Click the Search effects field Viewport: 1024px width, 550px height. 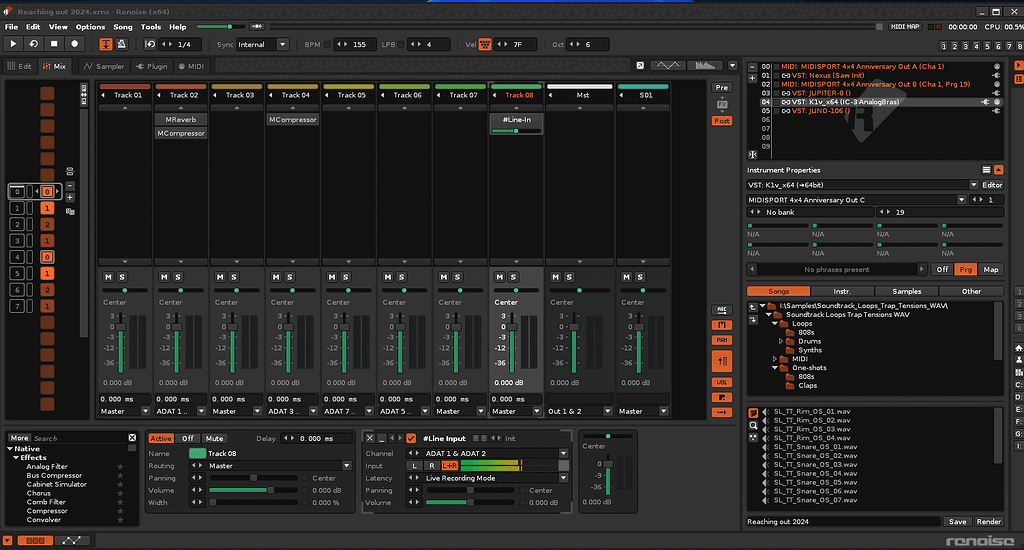(79, 438)
